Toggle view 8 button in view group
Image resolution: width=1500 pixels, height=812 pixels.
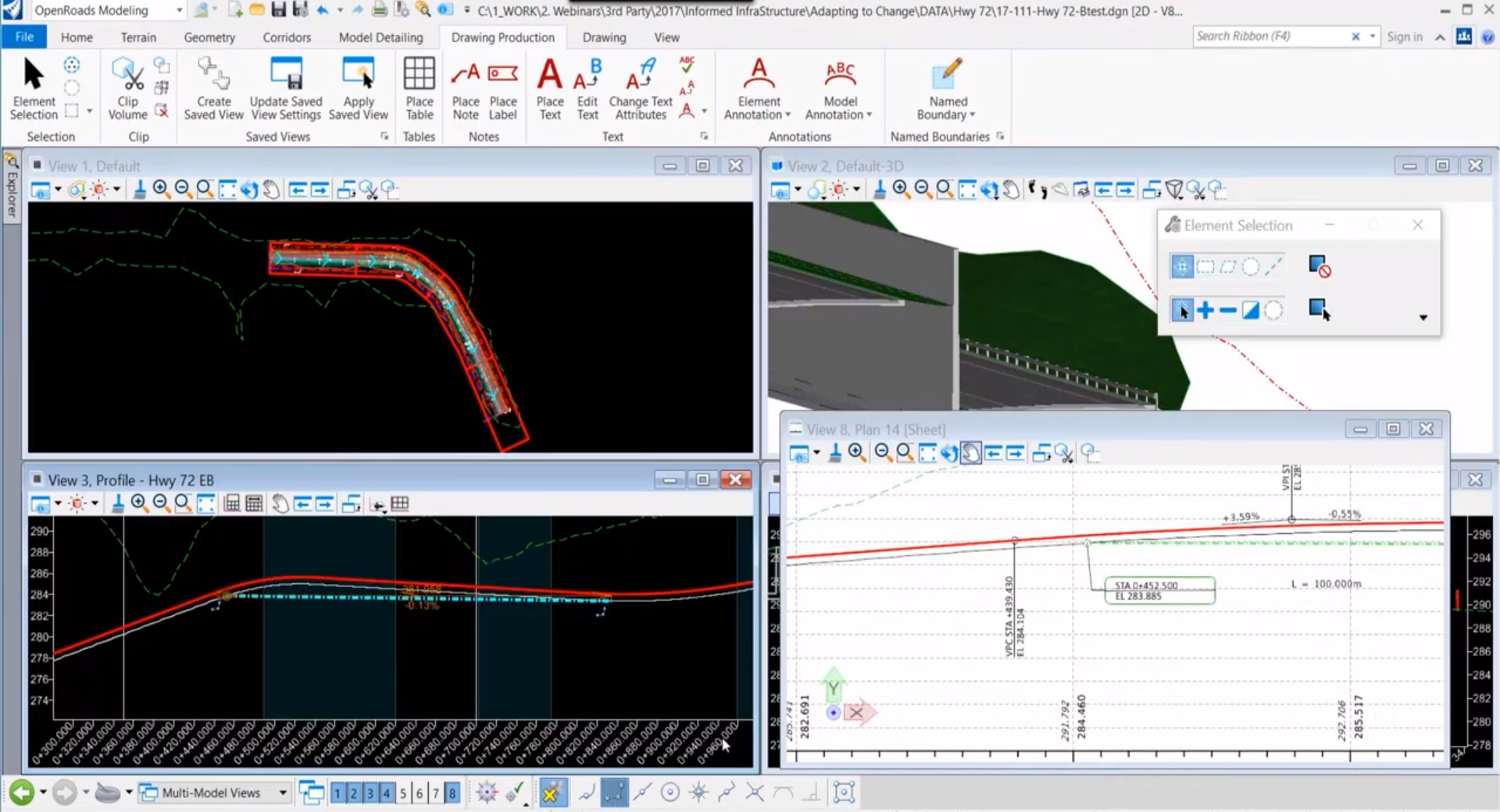(452, 793)
